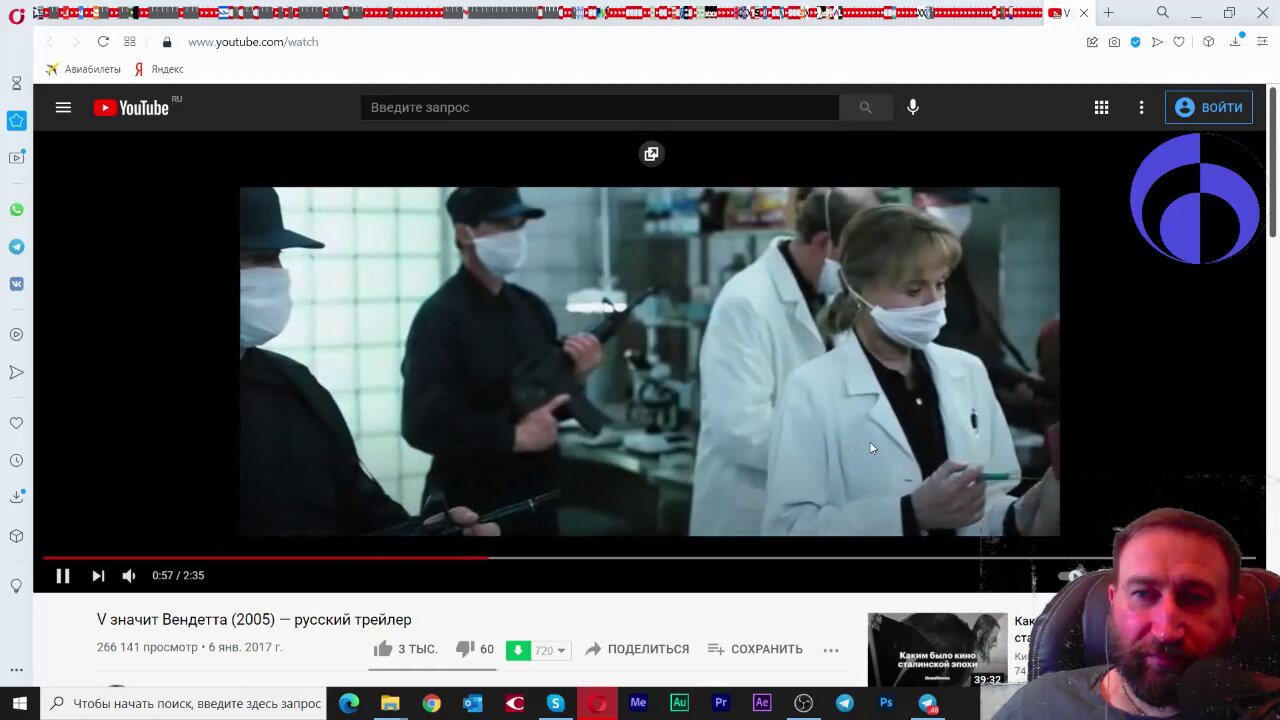
Task: Open the hourglass icon in sidebar
Action: tap(16, 83)
